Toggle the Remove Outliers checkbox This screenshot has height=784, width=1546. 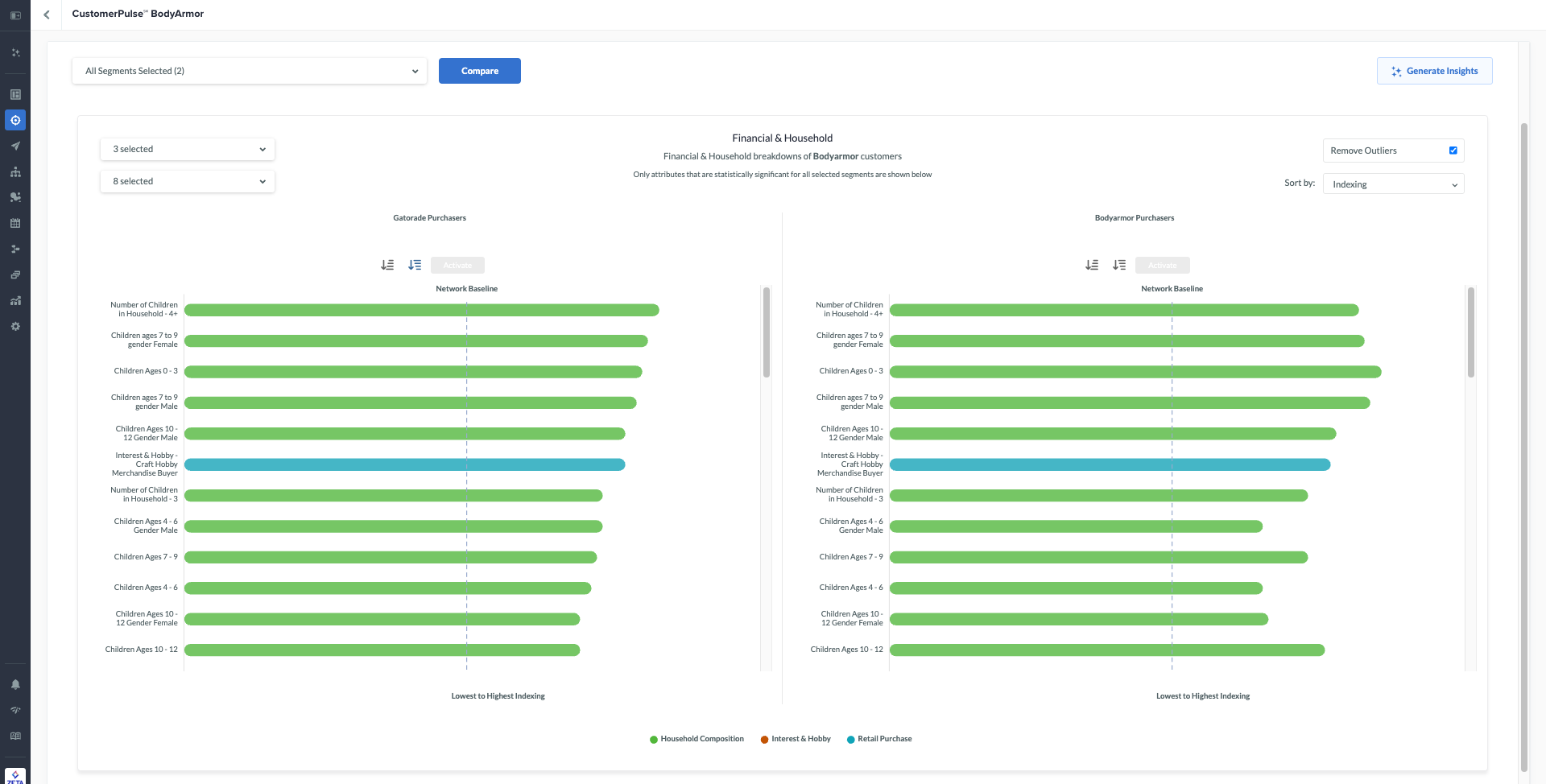coord(1453,151)
